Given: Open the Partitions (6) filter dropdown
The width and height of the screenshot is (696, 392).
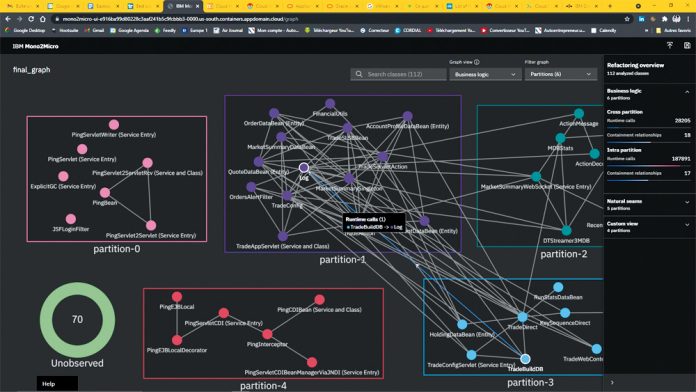Looking at the screenshot, I should pyautogui.click(x=561, y=74).
